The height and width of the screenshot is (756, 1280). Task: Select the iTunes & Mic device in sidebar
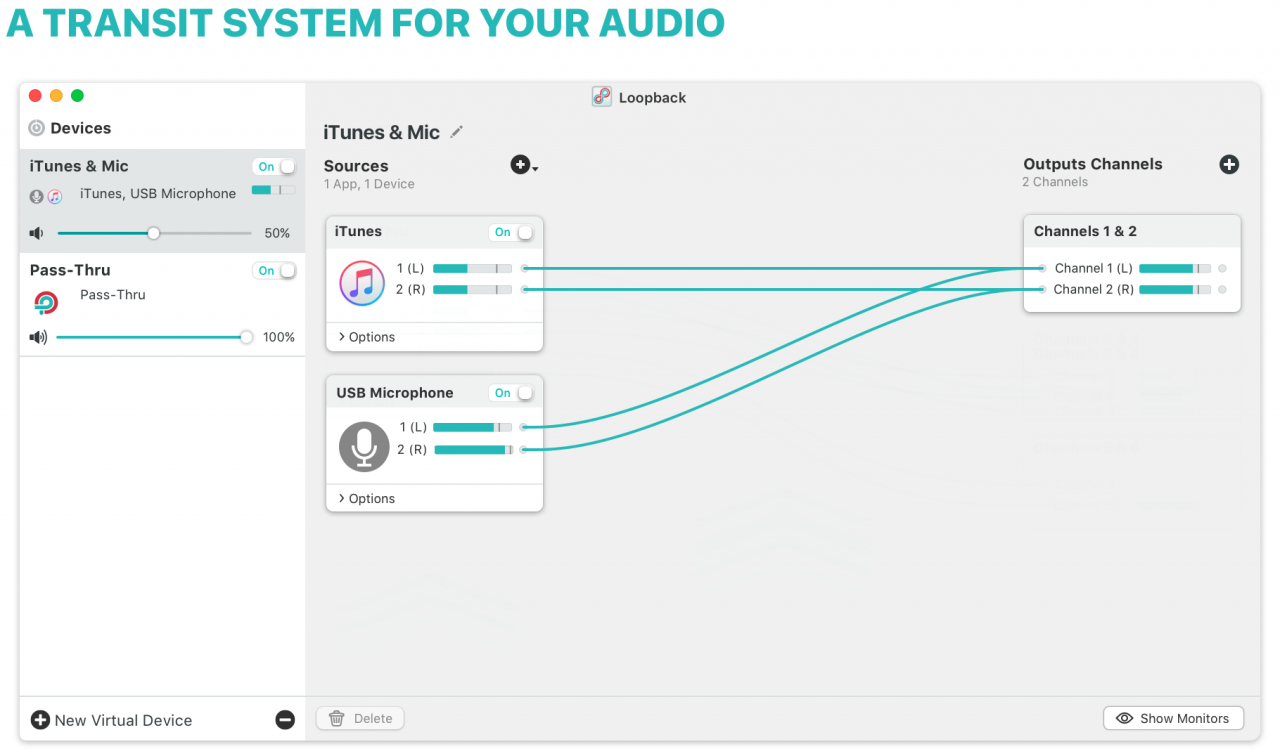pos(162,200)
